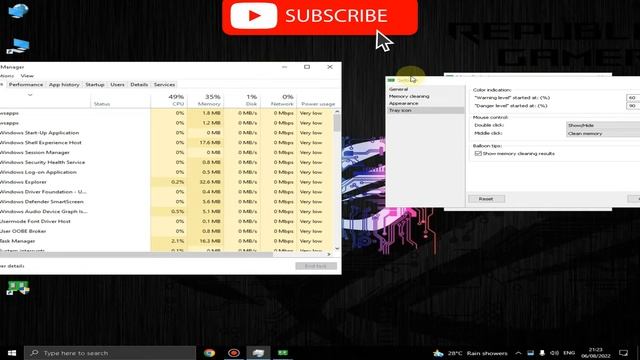Switch to the Details tab
This screenshot has height=360, width=640.
pos(139,84)
